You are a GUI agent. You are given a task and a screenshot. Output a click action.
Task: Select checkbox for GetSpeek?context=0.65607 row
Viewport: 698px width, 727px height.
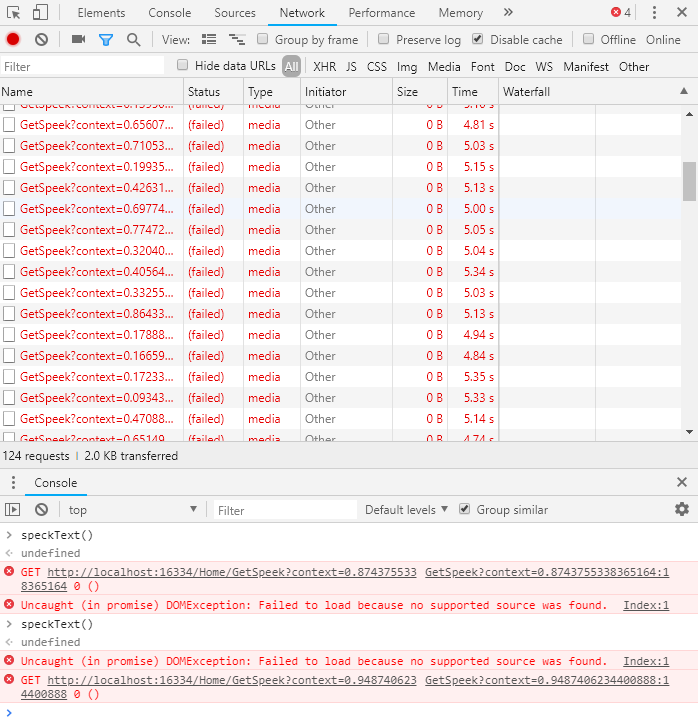[x=9, y=125]
